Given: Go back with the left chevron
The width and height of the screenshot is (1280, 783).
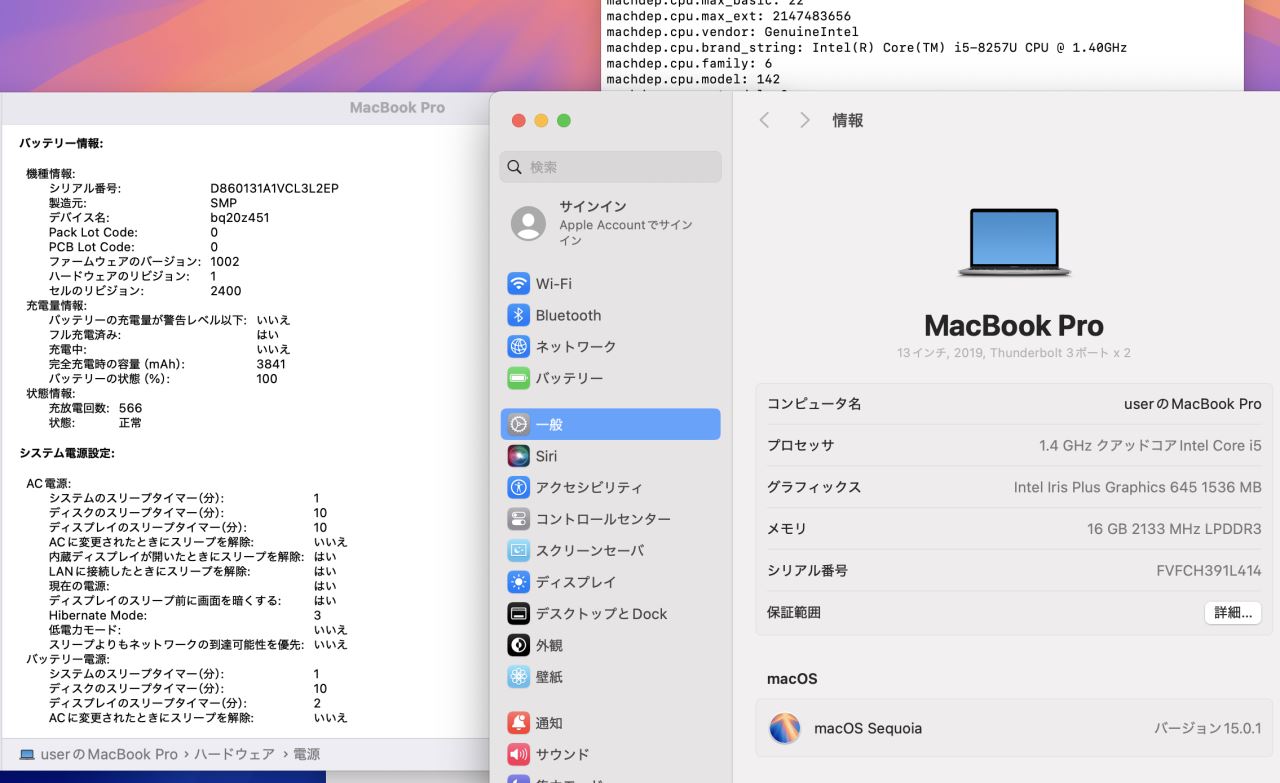Looking at the screenshot, I should coord(765,120).
